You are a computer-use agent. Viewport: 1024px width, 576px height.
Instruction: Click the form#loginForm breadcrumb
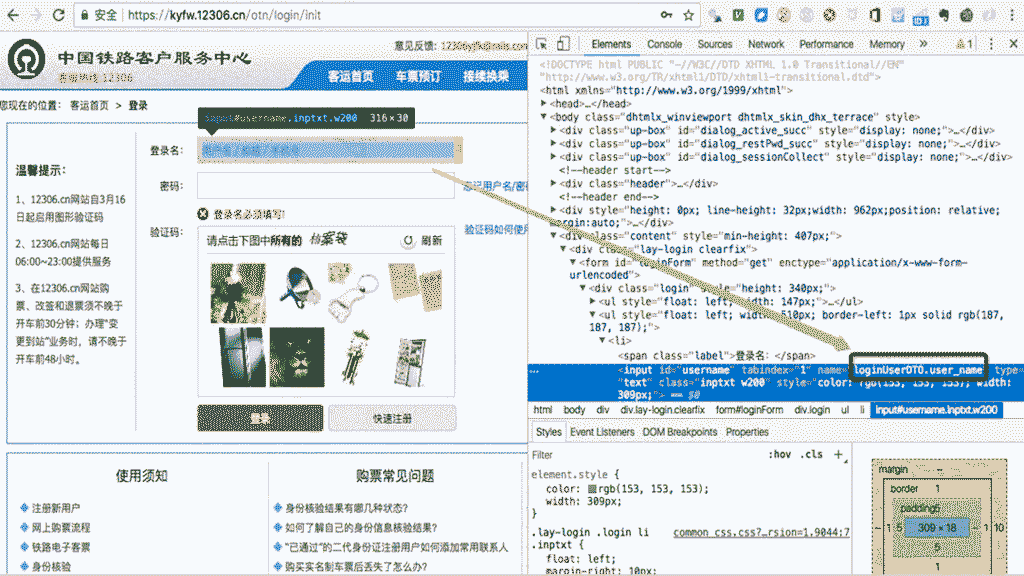pos(749,409)
